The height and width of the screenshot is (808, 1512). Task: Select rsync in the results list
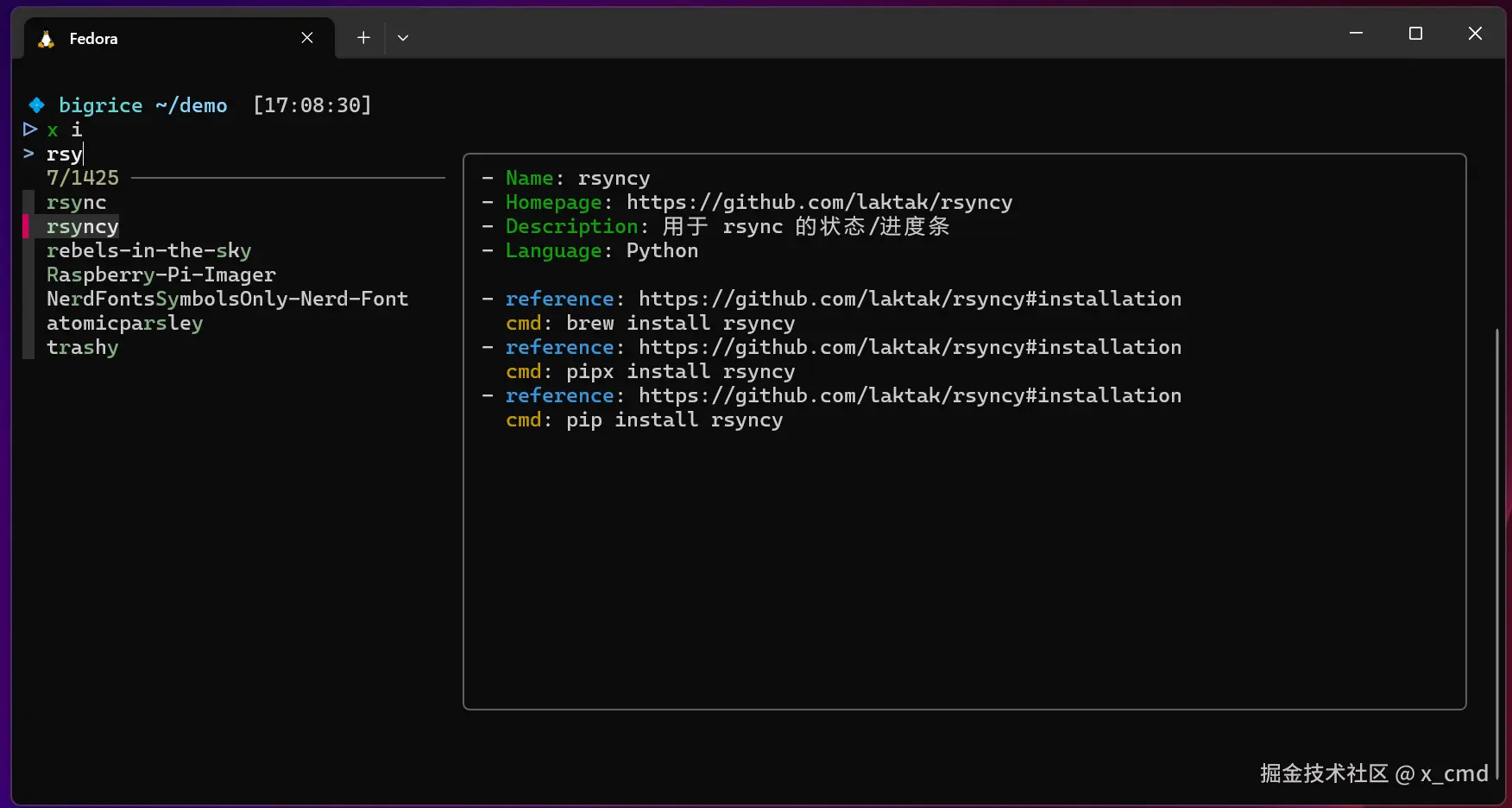pos(77,203)
